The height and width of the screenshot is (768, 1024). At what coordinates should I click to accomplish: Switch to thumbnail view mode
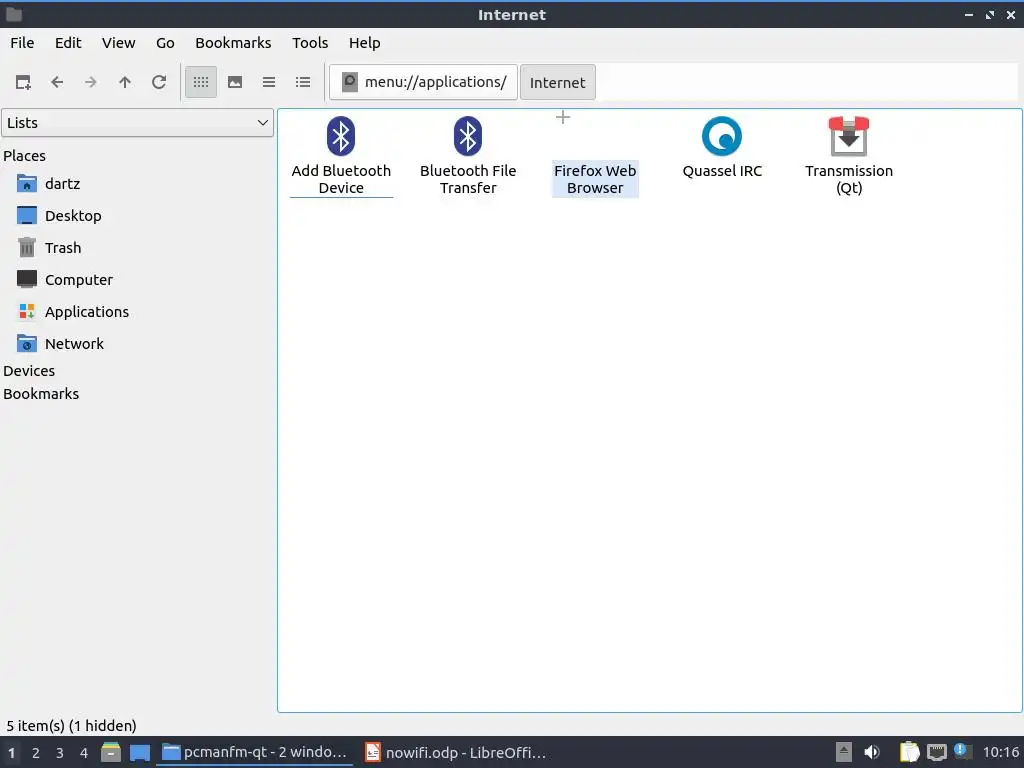click(235, 82)
